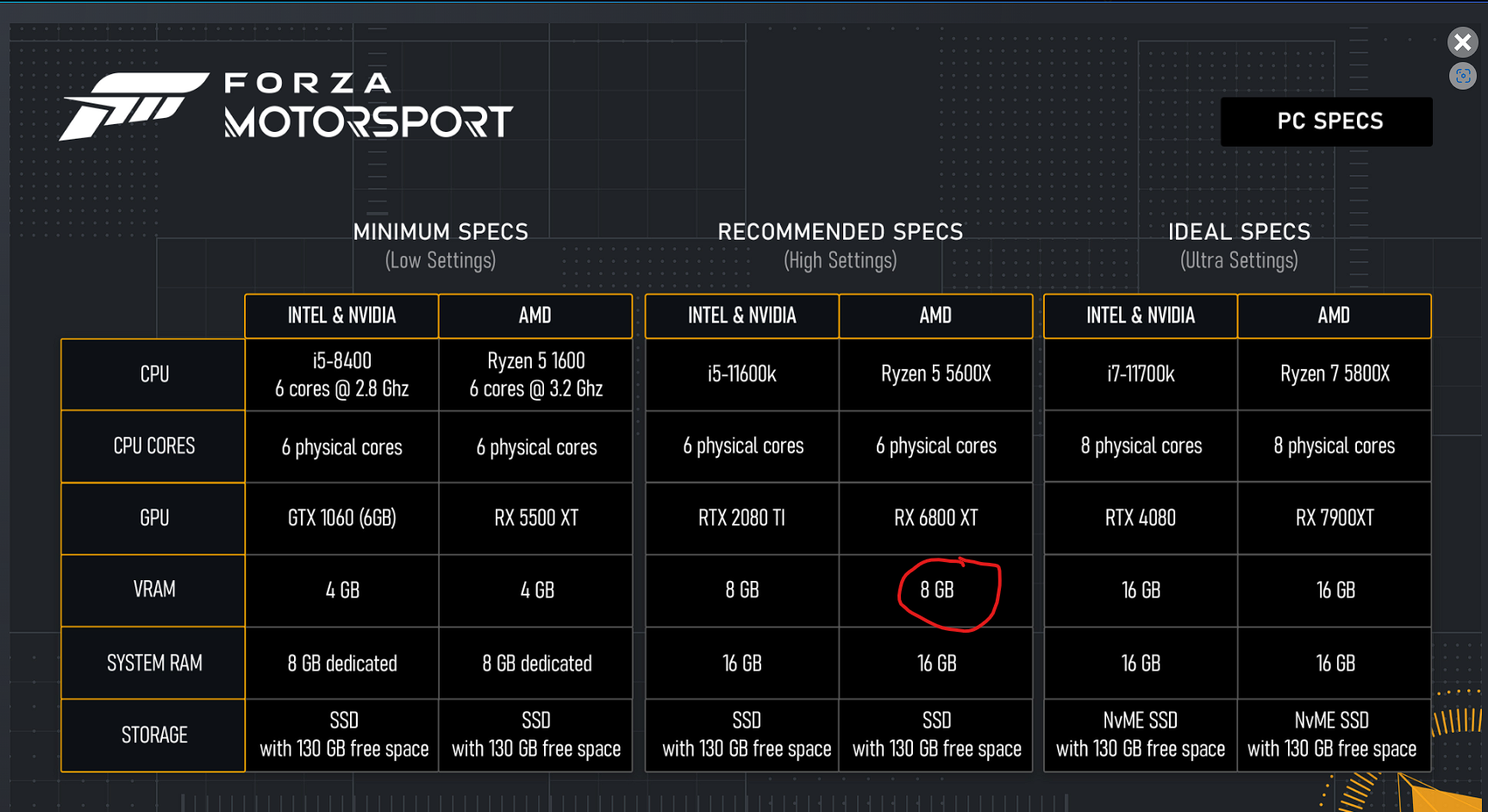
Task: Click the Ryzen 7 5800X cell
Action: pos(1335,374)
